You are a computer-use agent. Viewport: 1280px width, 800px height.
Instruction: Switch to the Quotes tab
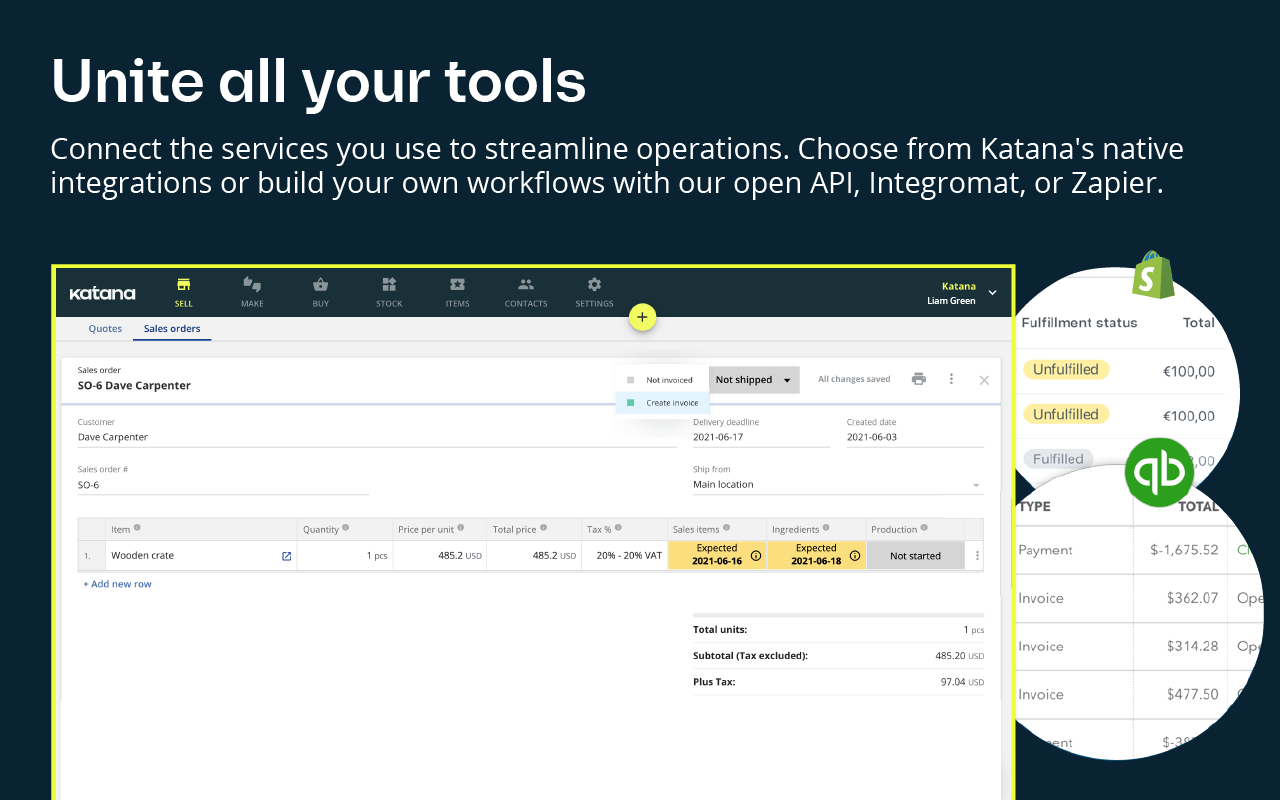click(105, 329)
